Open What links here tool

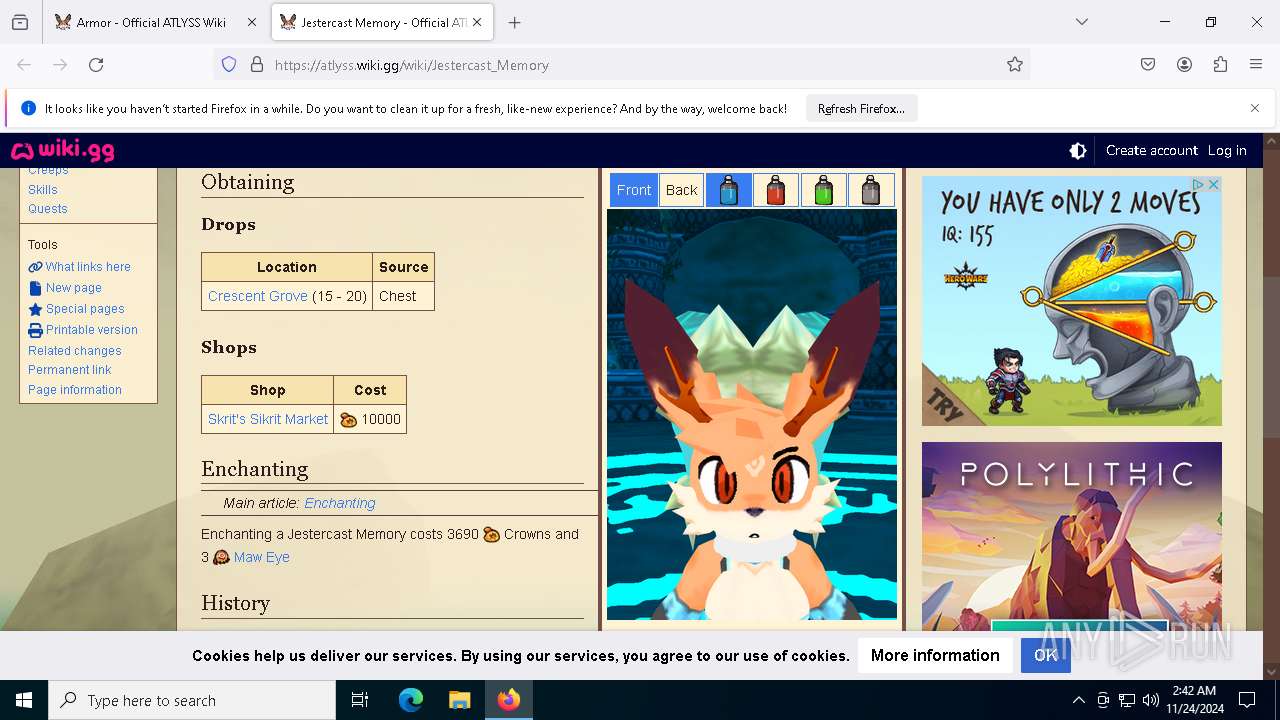(x=88, y=267)
